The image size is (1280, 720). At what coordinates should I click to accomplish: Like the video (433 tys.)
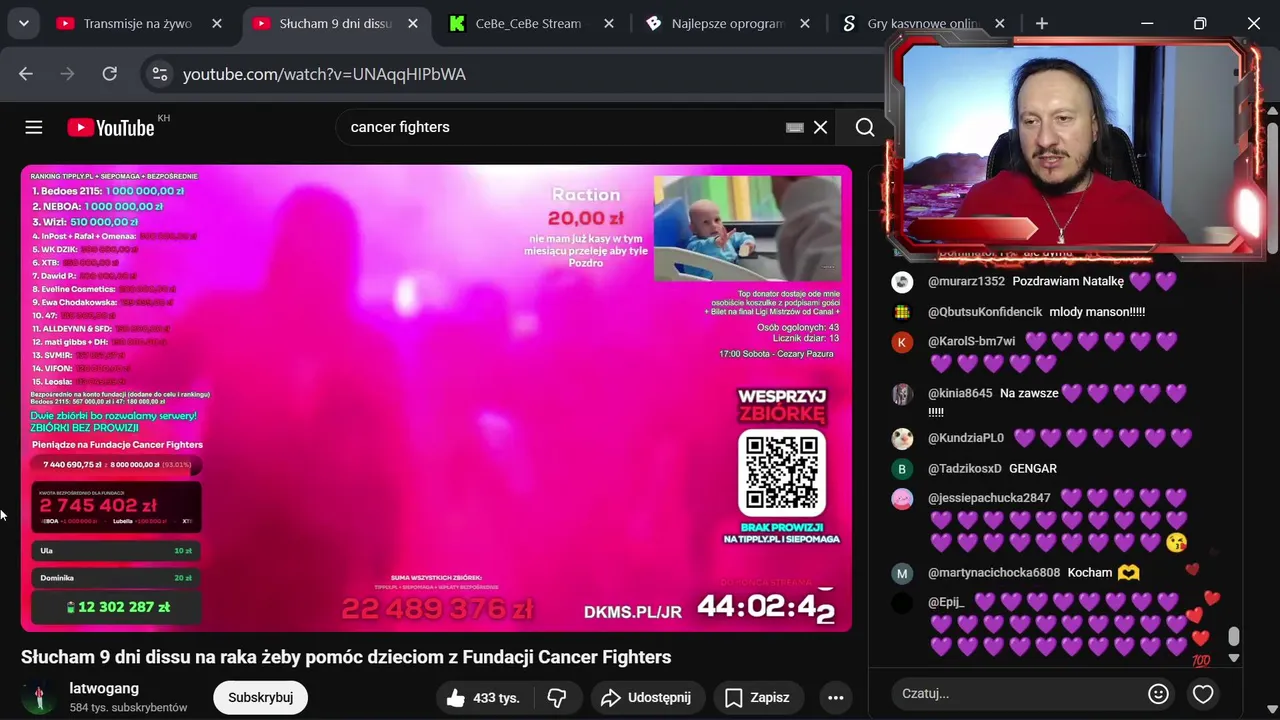tap(483, 697)
